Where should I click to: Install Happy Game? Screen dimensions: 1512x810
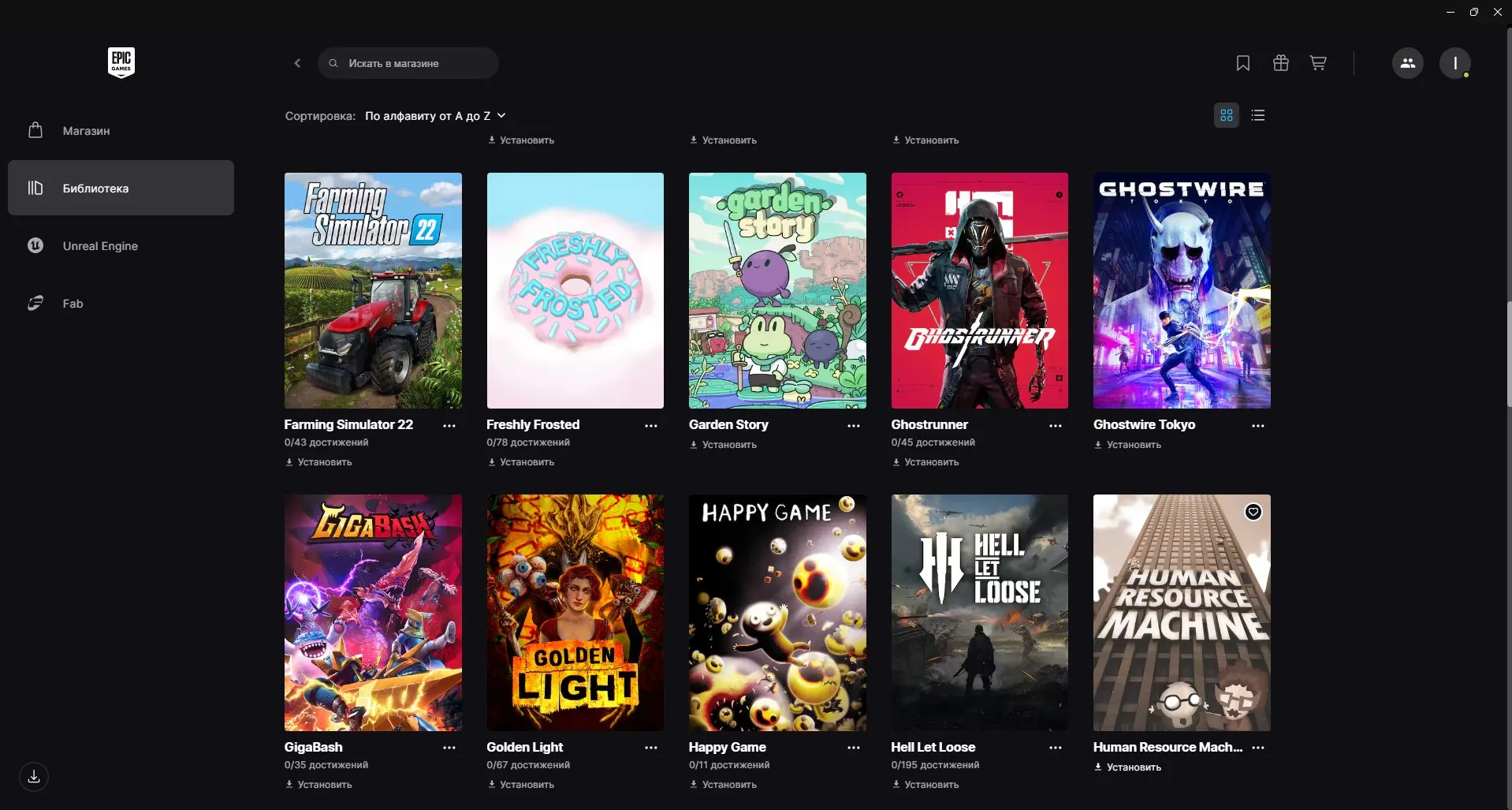pyautogui.click(x=723, y=785)
